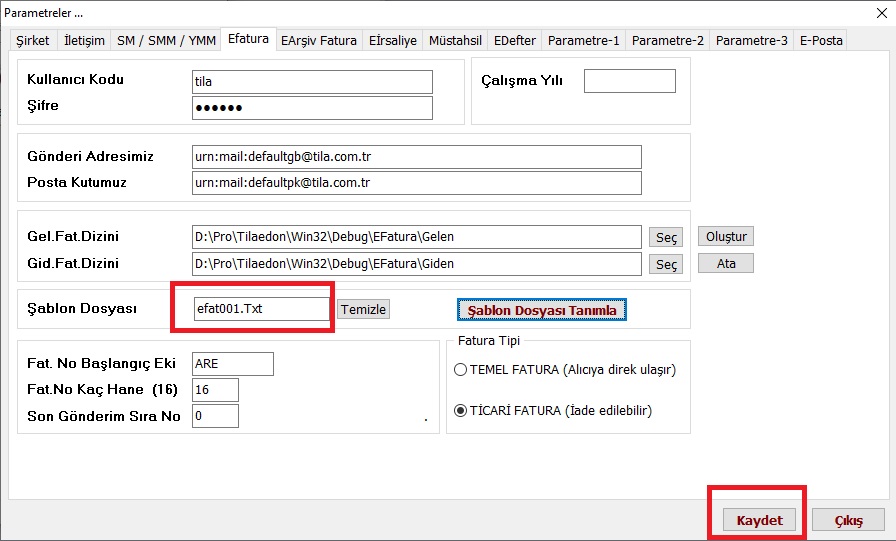Go to the EDefter tab
Screen dimensions: 896x541
coord(515,41)
